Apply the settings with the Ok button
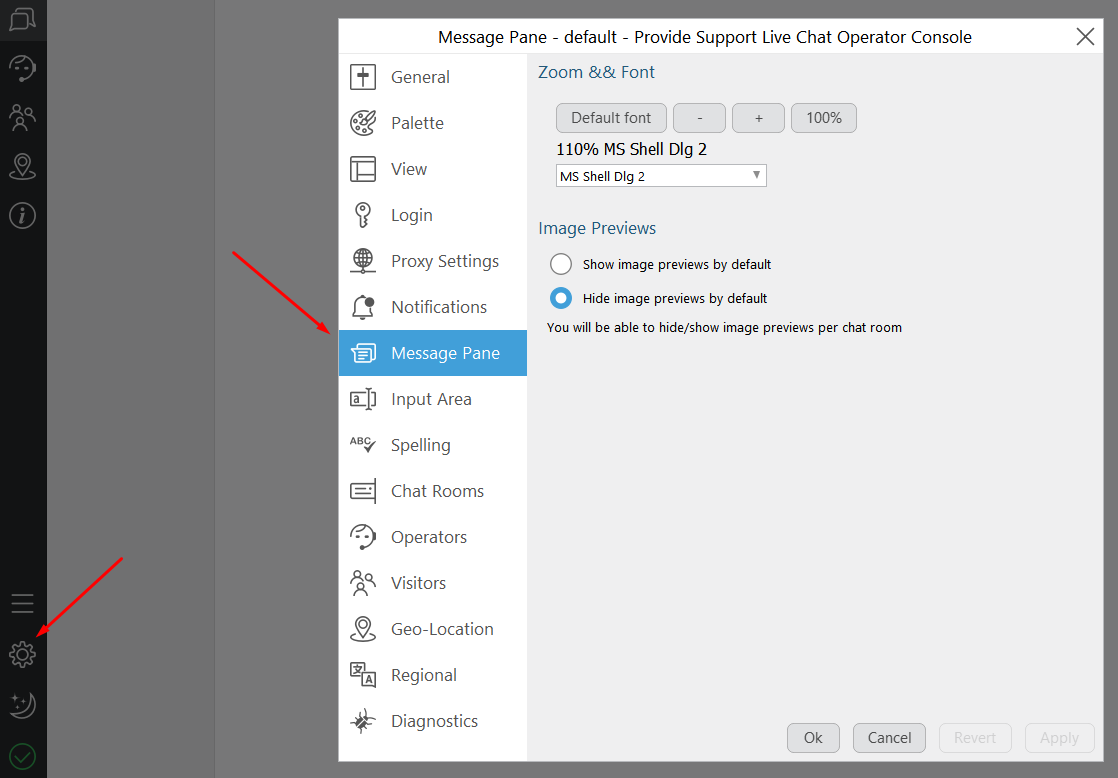This screenshot has width=1118, height=778. [x=813, y=737]
